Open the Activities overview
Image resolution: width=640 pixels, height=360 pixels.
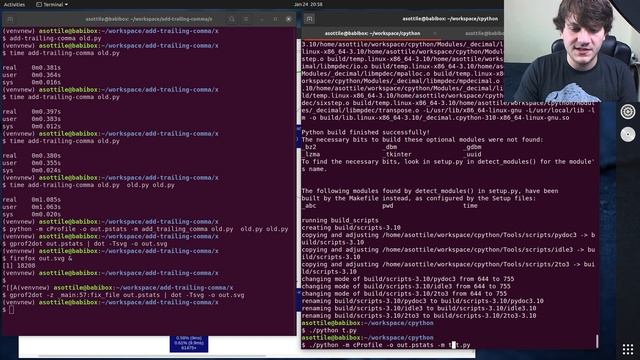point(14,4)
